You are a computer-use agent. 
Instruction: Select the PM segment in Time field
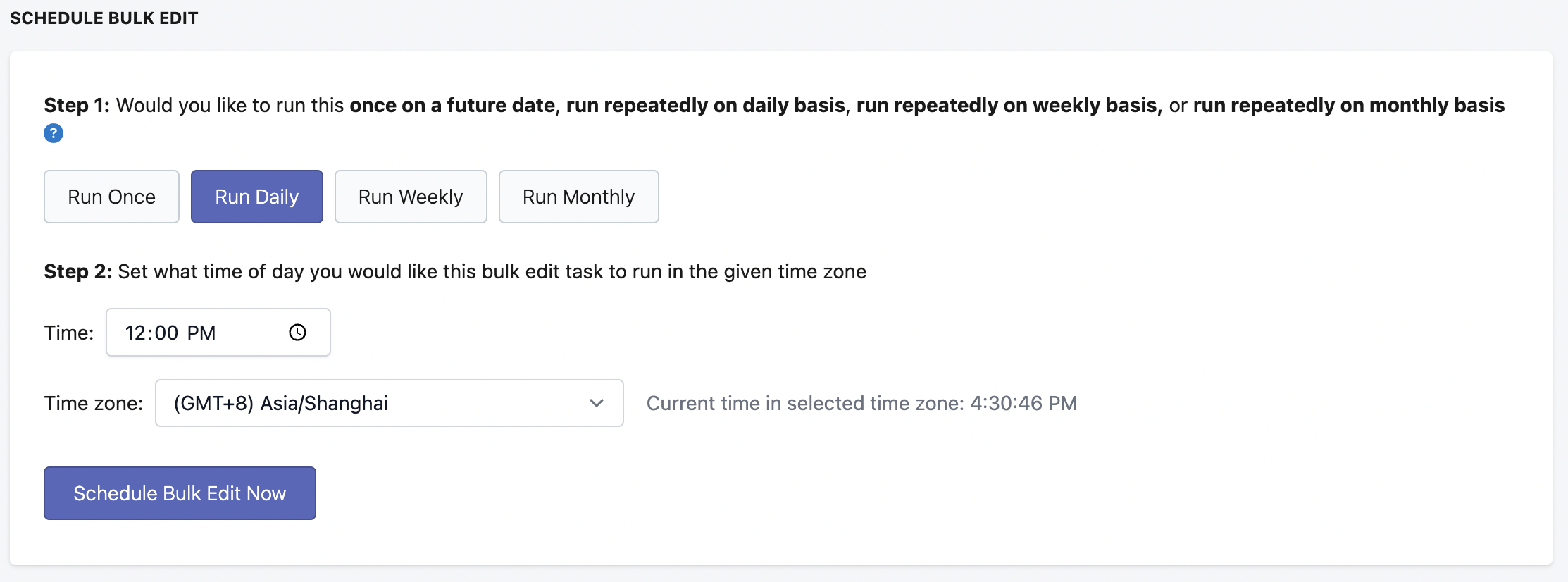coord(201,333)
